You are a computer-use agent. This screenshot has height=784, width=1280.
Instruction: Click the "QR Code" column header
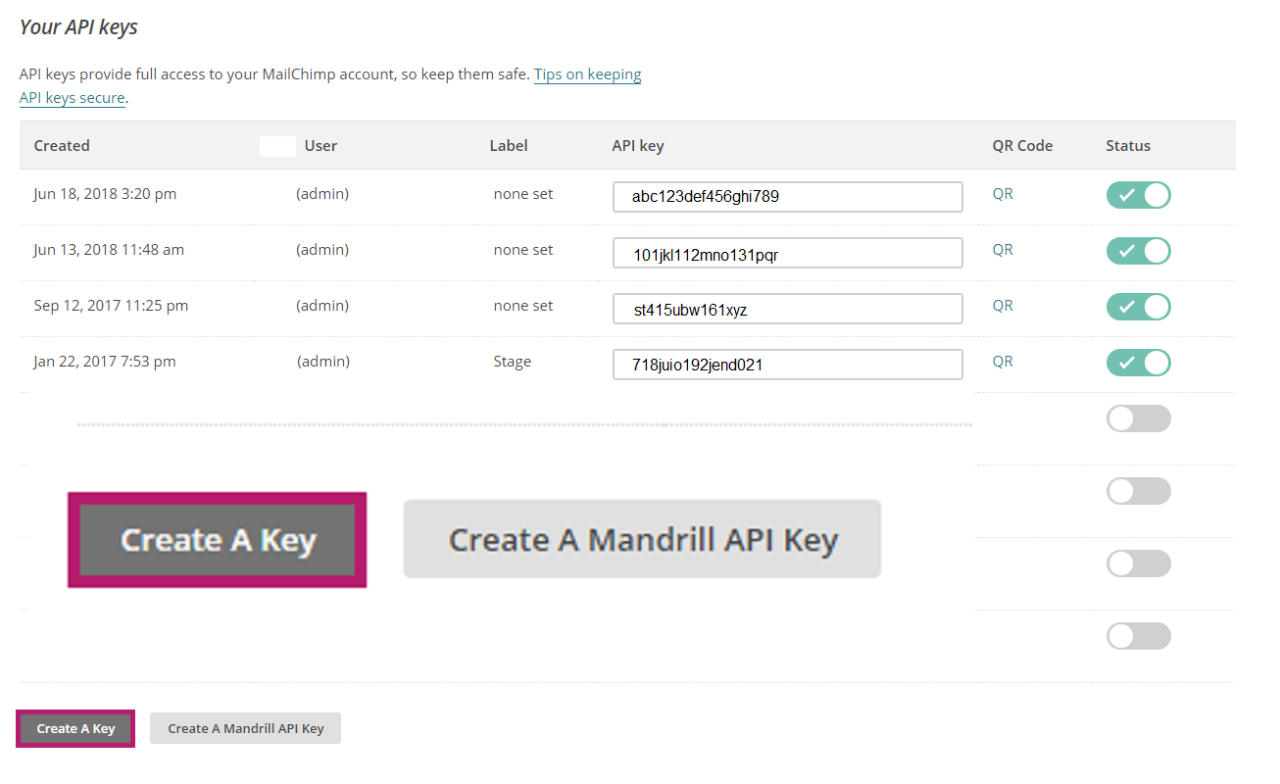click(x=1022, y=145)
